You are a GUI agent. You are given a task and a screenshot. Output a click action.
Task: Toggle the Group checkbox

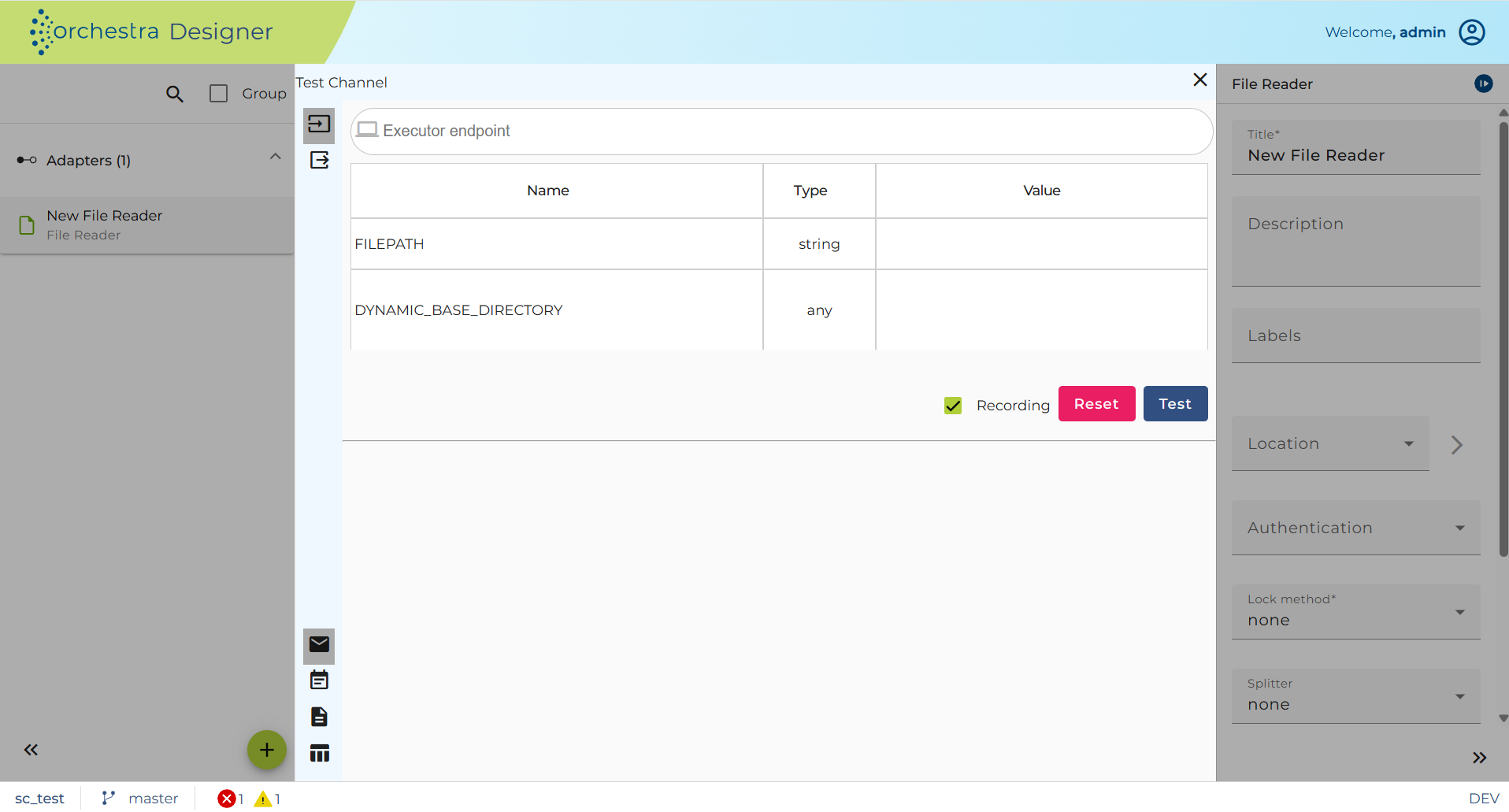coord(219,94)
